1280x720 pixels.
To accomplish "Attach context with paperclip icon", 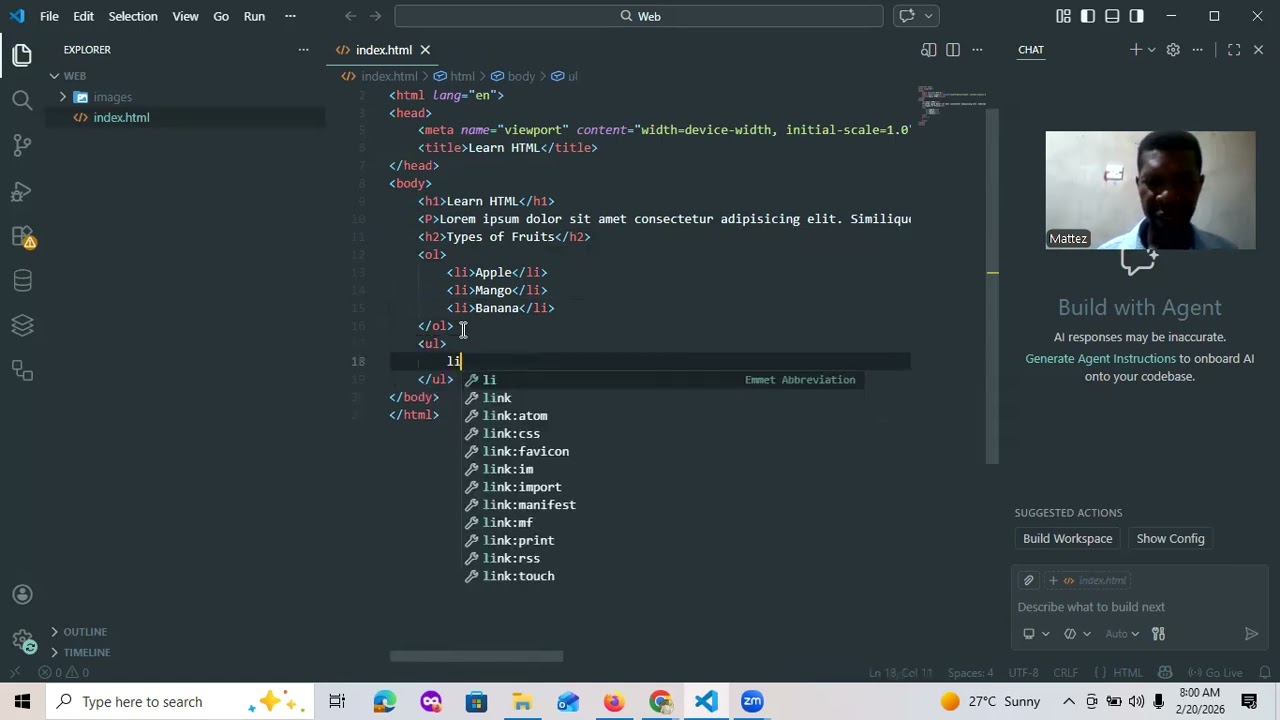I will point(1028,580).
